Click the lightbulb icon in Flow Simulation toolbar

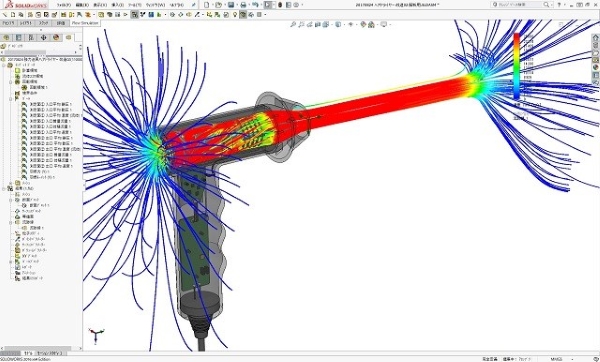pyautogui.click(x=235, y=15)
